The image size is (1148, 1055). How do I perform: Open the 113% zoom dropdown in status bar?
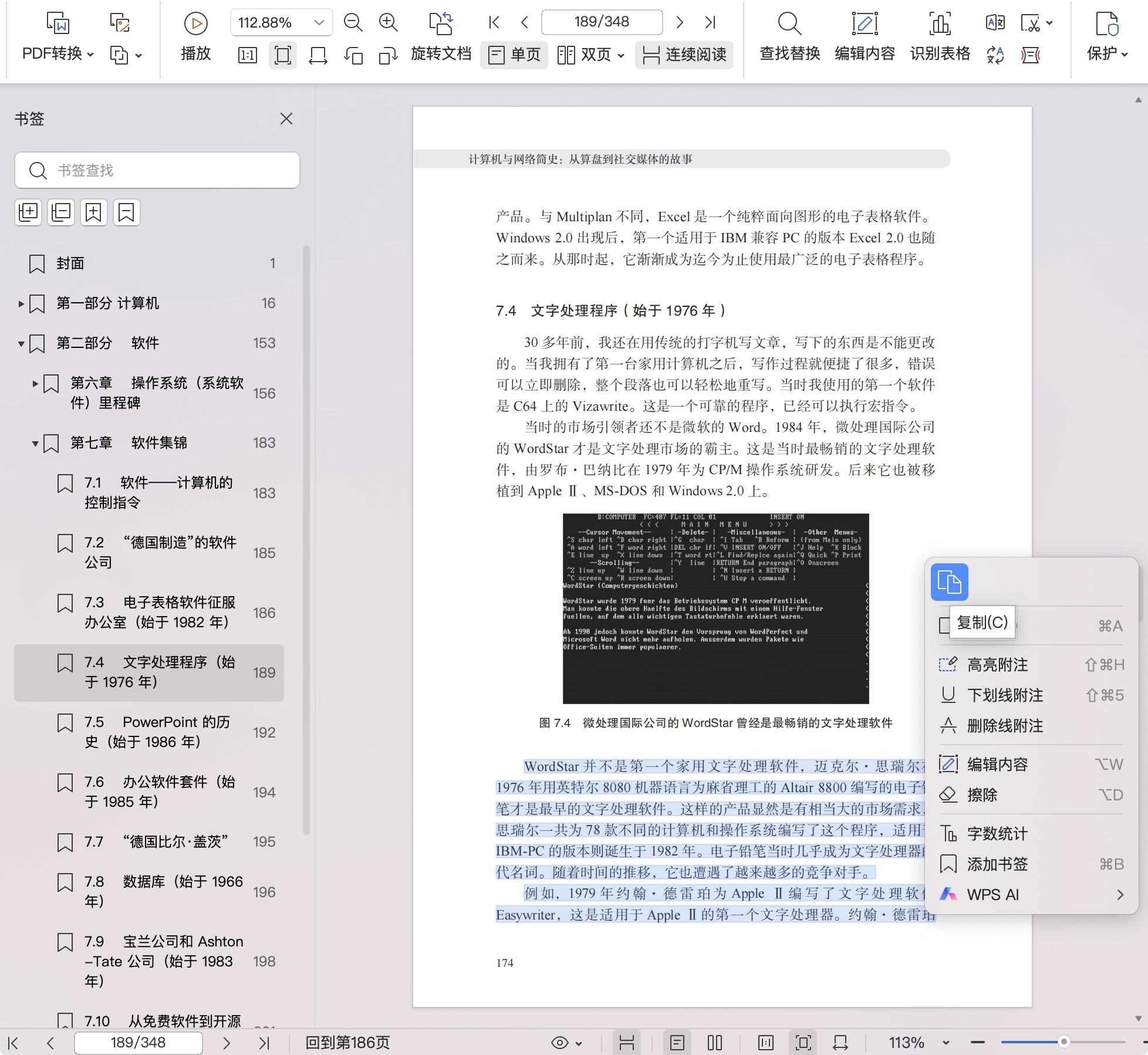946,1043
